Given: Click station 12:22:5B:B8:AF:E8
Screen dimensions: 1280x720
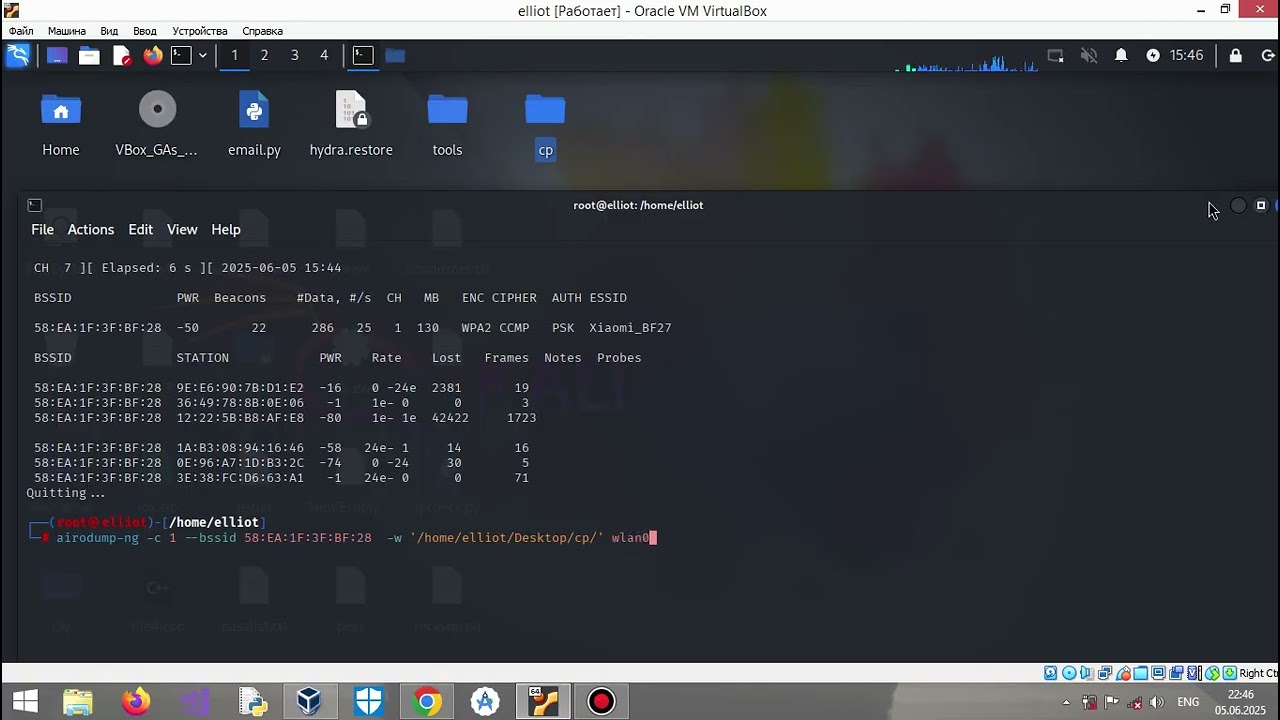Looking at the screenshot, I should [x=240, y=418].
